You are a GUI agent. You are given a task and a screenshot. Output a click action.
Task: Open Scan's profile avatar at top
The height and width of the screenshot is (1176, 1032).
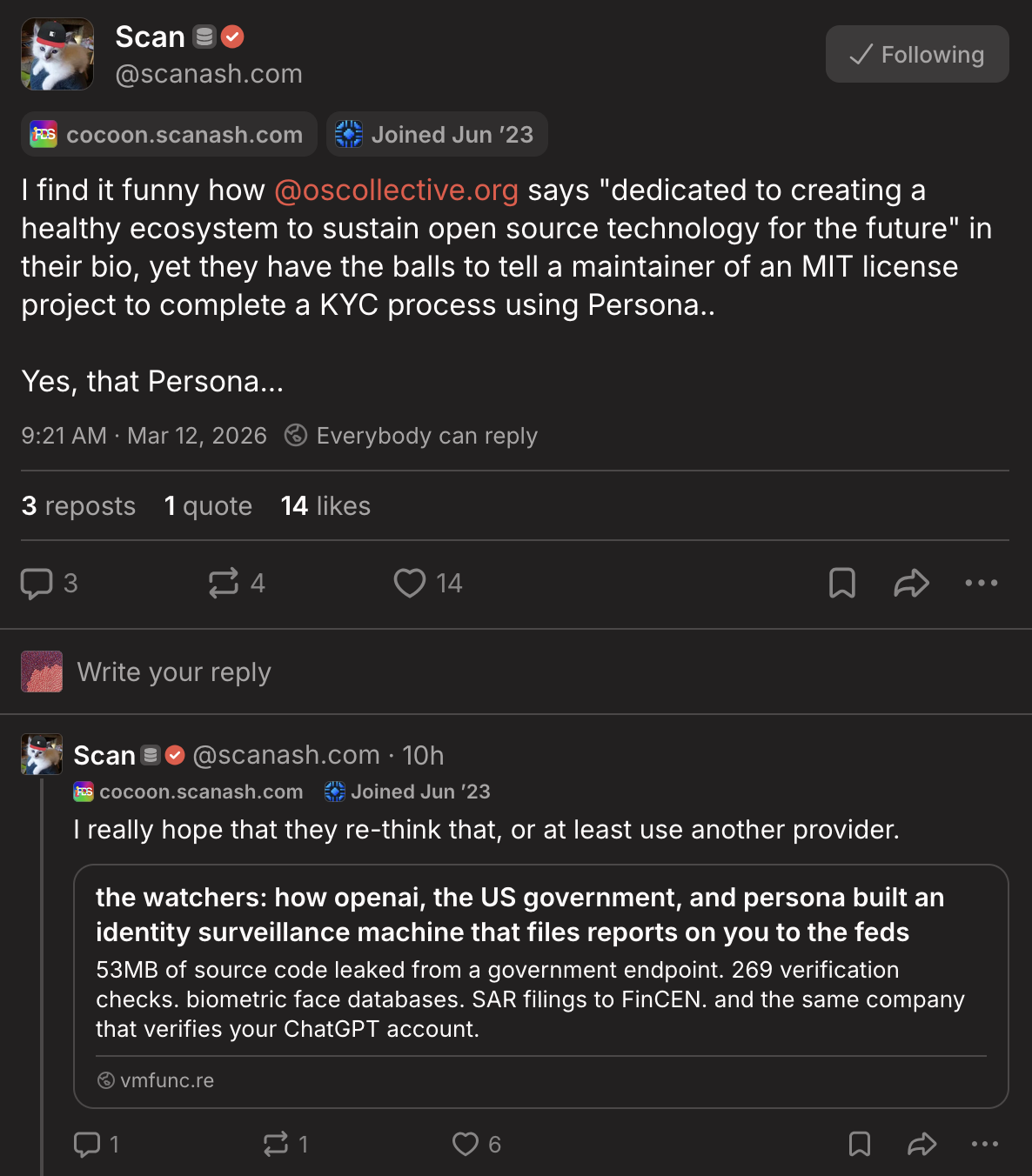57,54
